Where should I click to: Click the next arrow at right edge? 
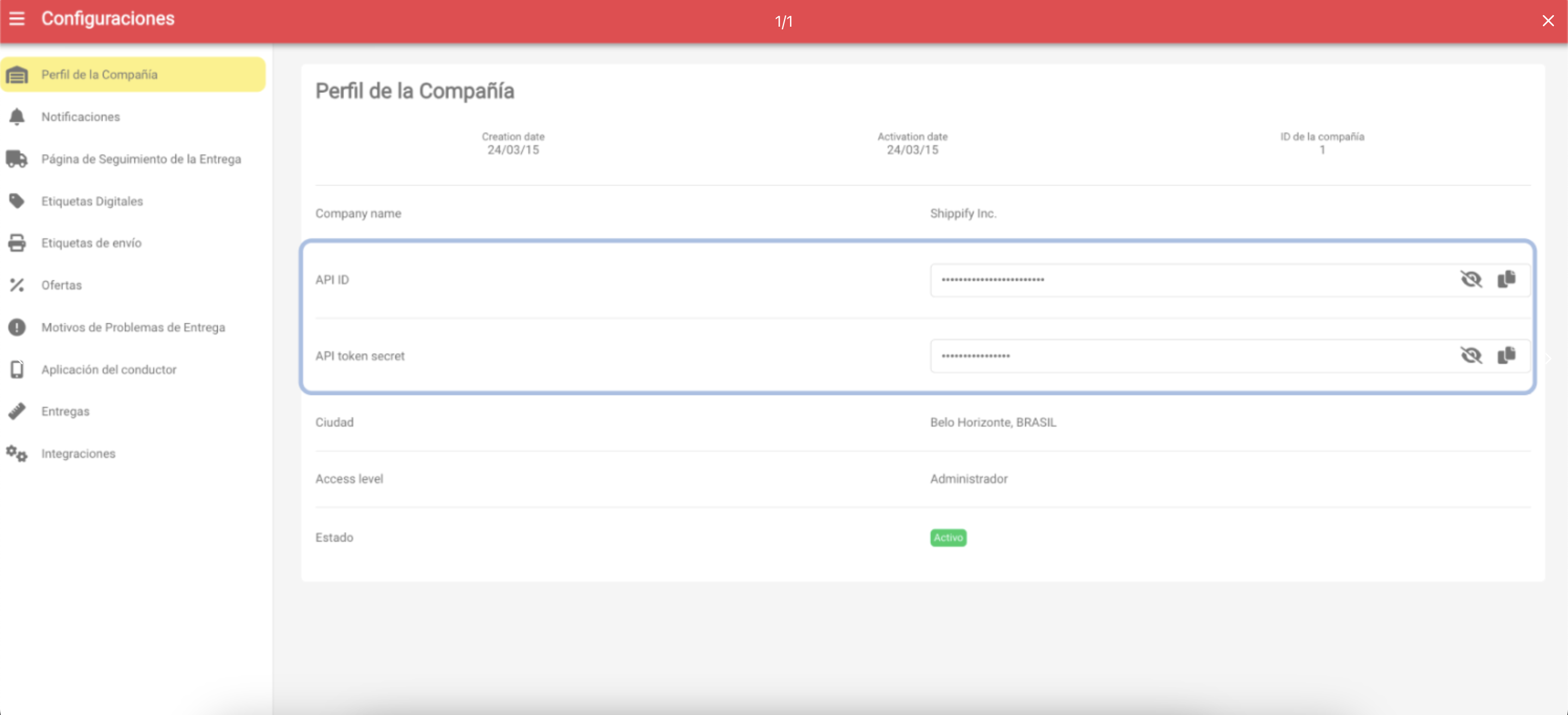[x=1549, y=359]
